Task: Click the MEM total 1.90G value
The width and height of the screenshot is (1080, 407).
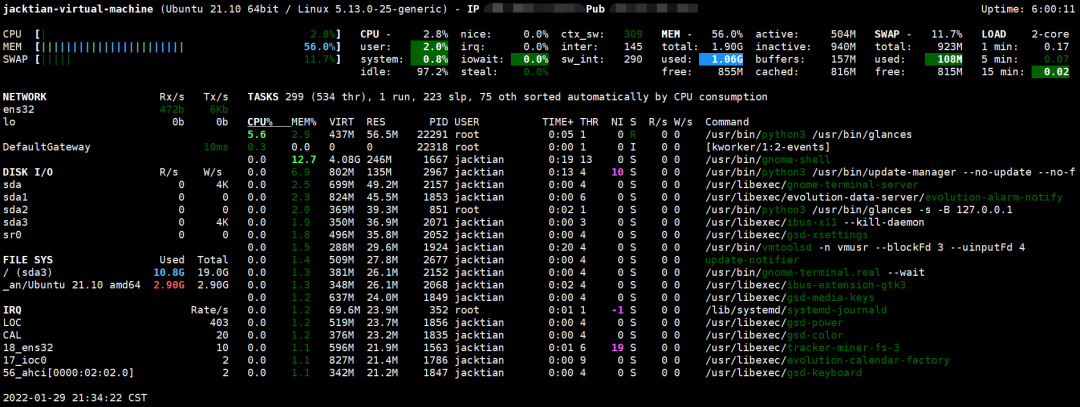Action: [729, 47]
